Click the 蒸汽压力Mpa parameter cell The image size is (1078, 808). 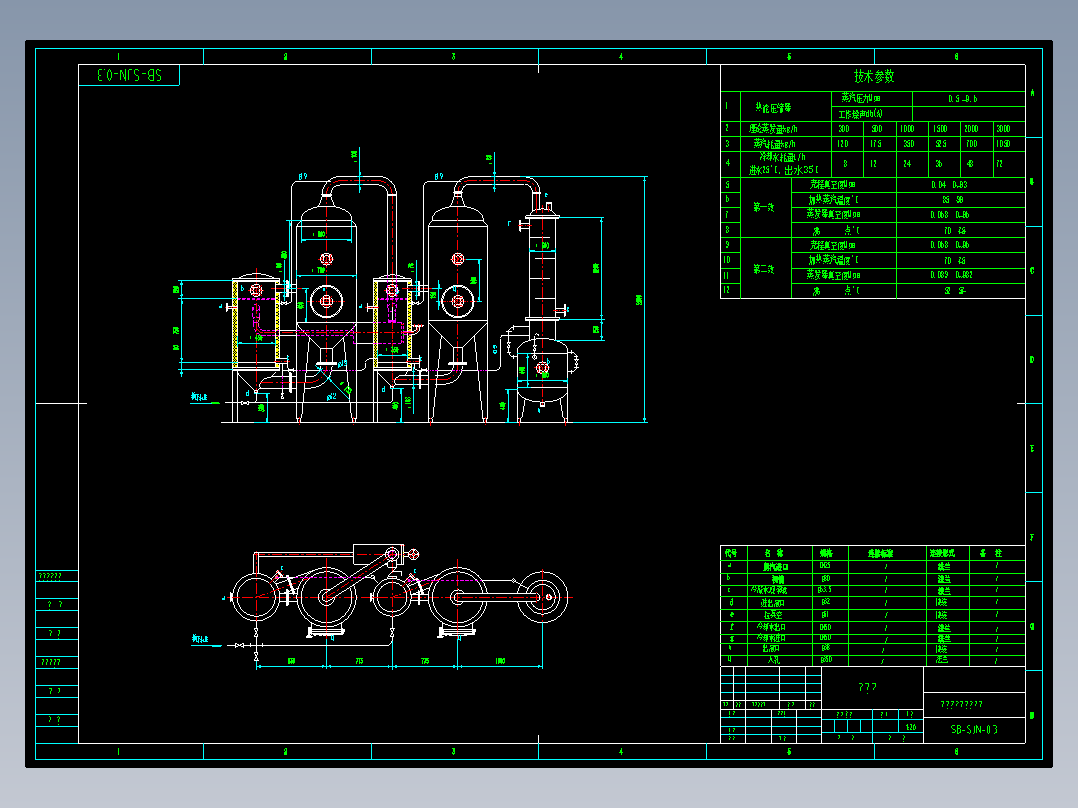(x=871, y=99)
